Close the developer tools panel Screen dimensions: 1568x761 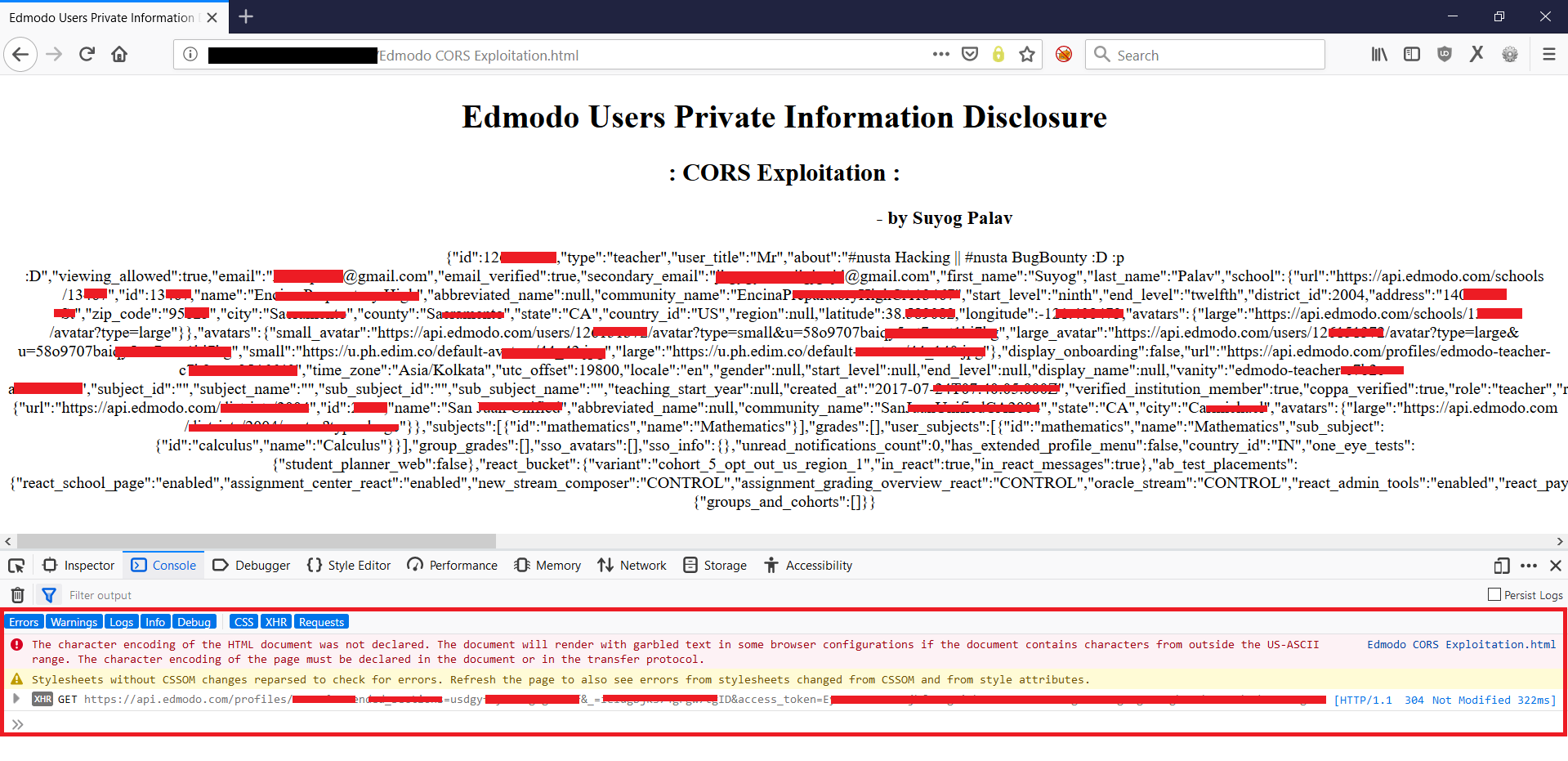1556,566
